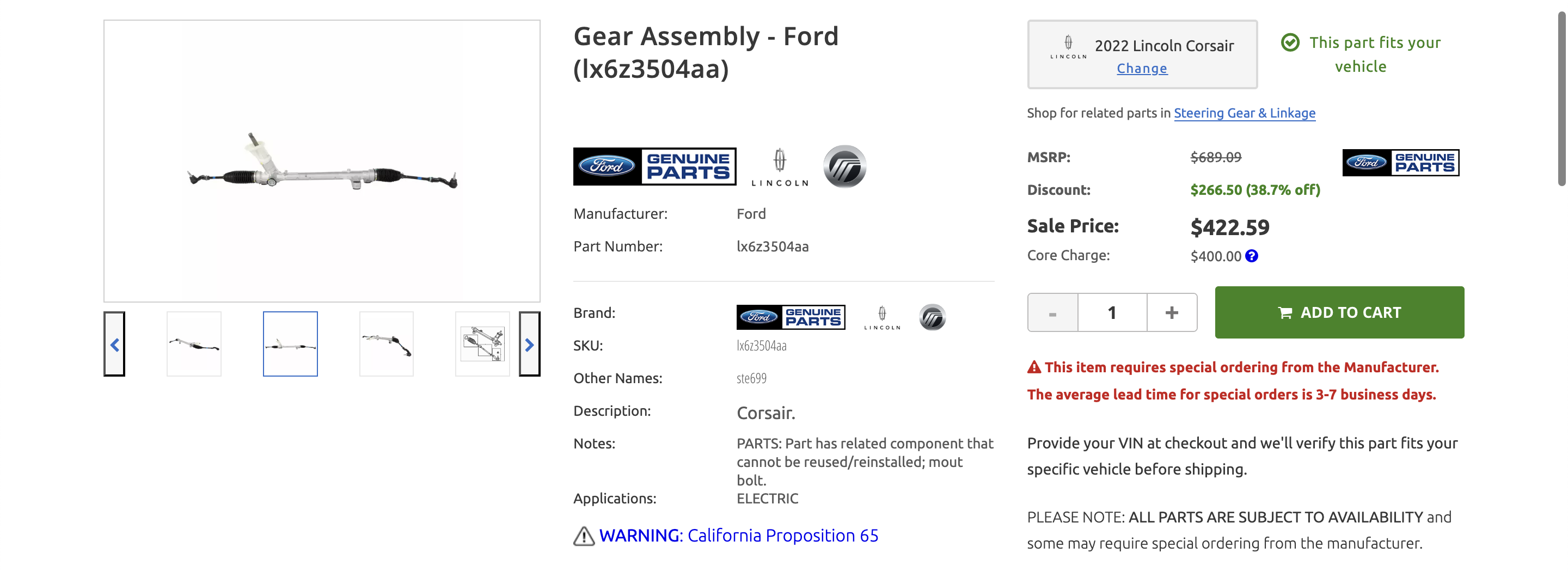
Task: Click the small Lincoln logo in Brand row
Action: pos(882,317)
